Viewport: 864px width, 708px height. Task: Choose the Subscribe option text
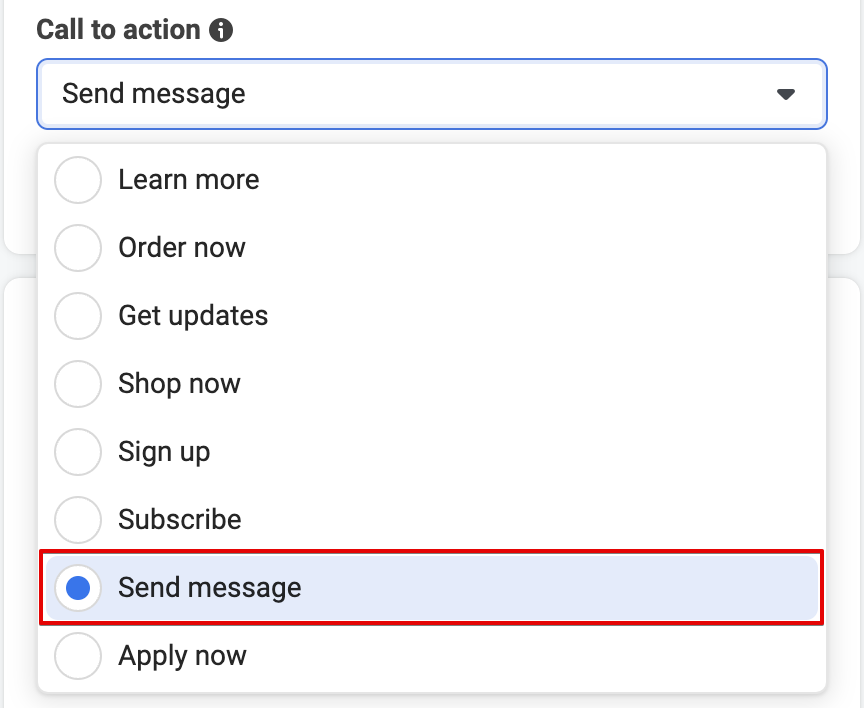[180, 520]
